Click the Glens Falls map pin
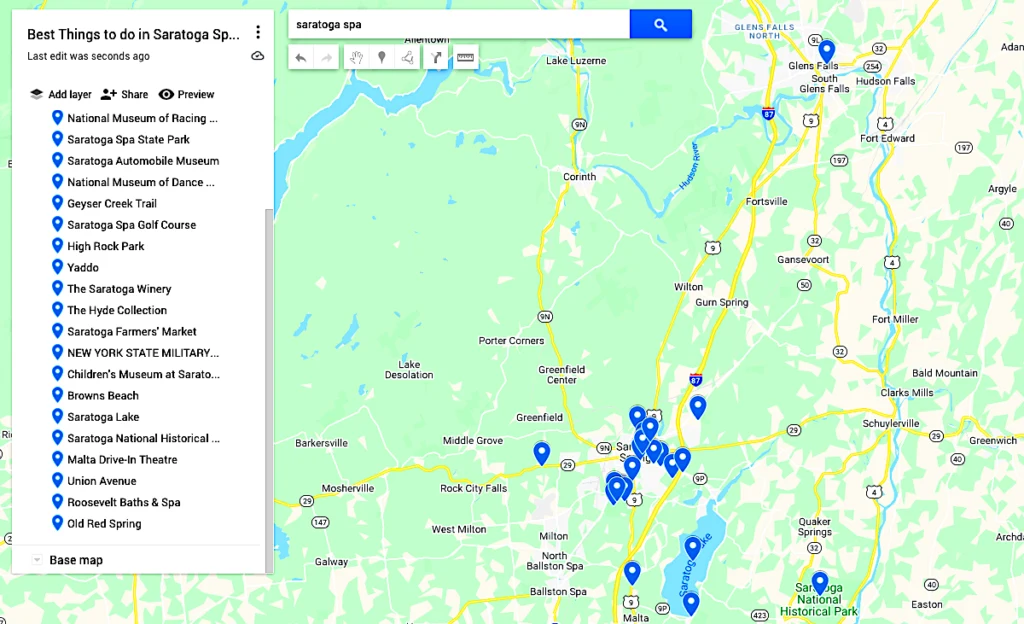The image size is (1024, 624). 826,50
